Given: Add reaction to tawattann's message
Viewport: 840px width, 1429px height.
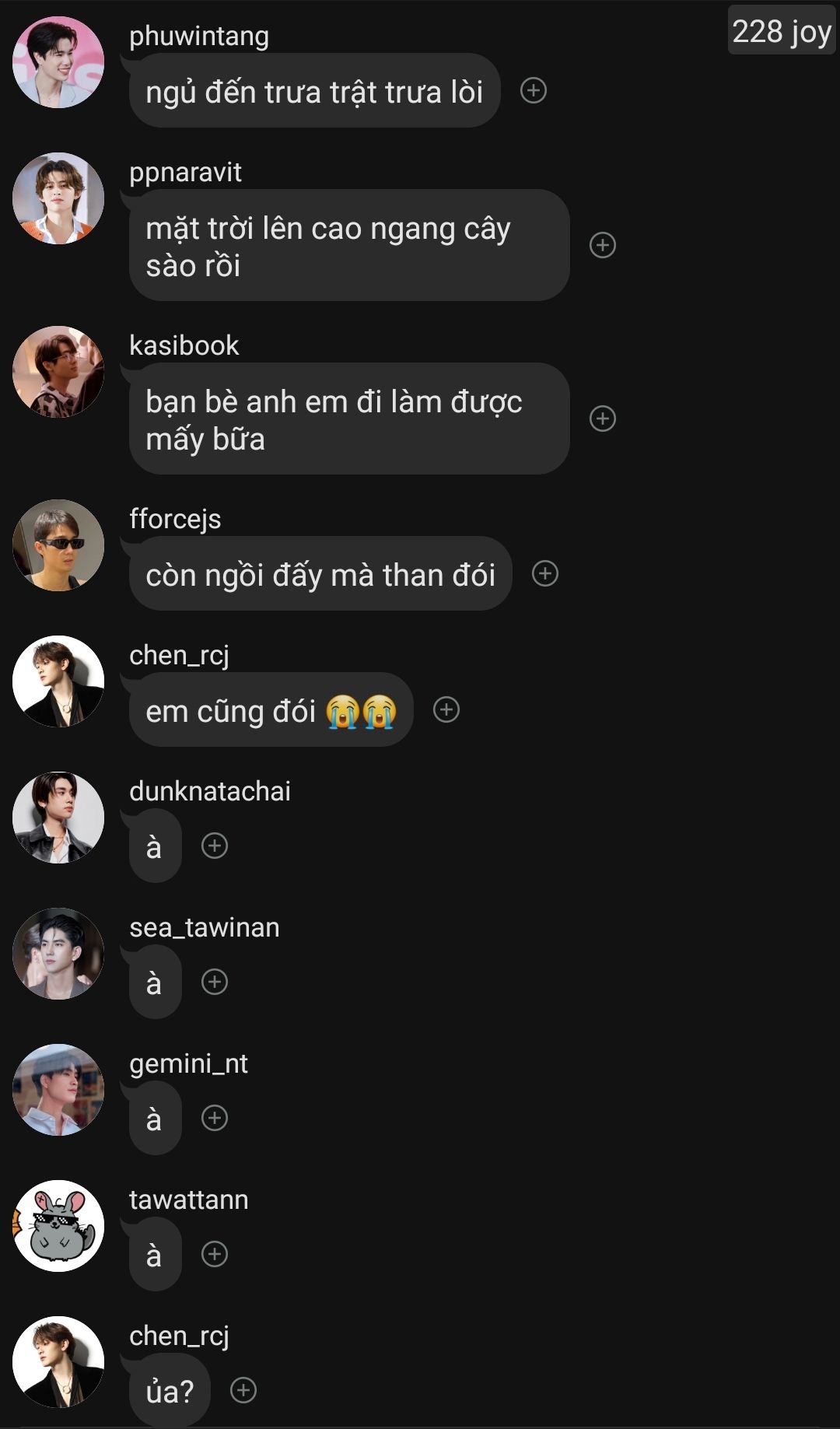Looking at the screenshot, I should (215, 1254).
